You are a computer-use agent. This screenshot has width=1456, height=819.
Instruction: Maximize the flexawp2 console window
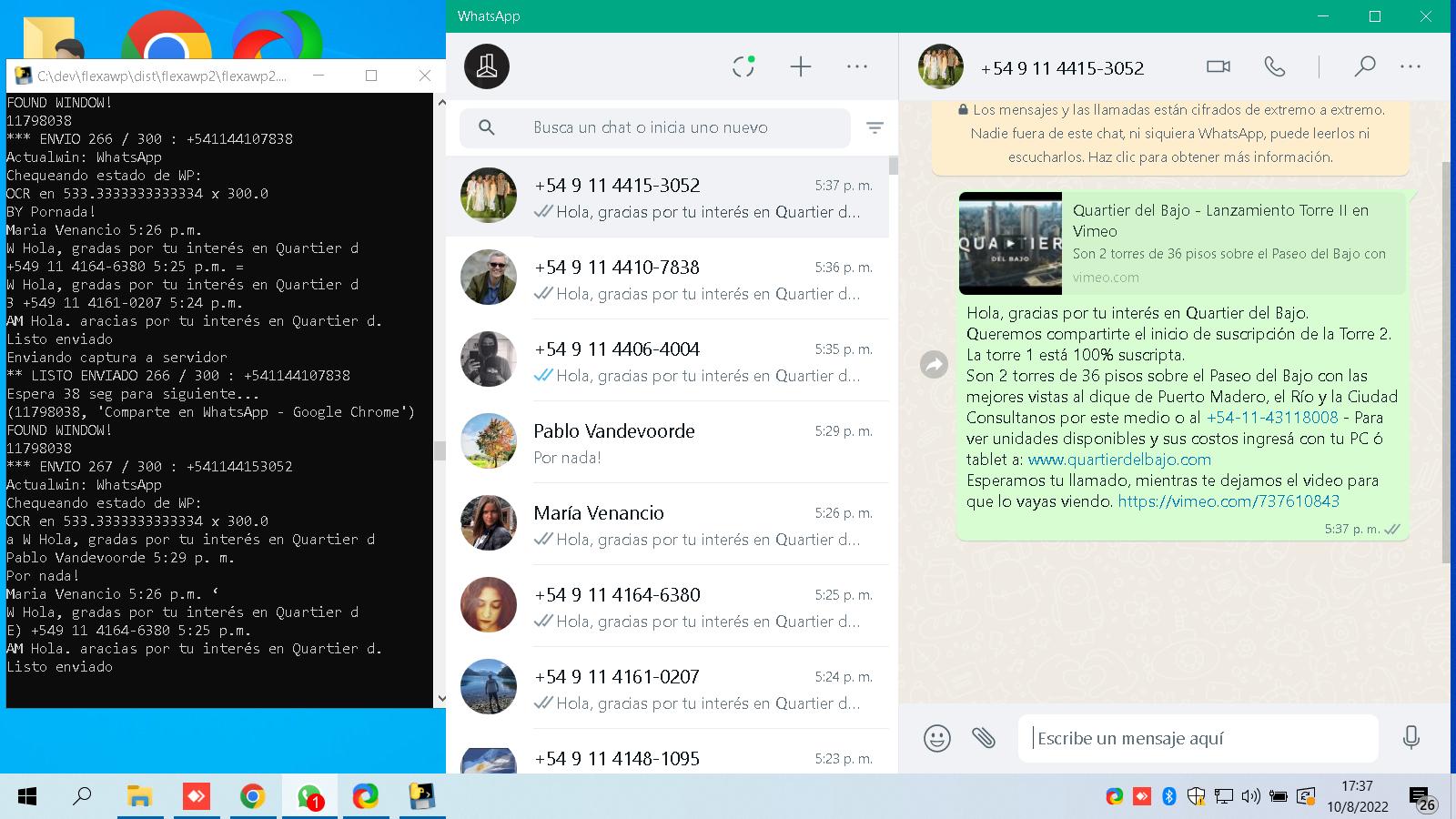pos(371,76)
